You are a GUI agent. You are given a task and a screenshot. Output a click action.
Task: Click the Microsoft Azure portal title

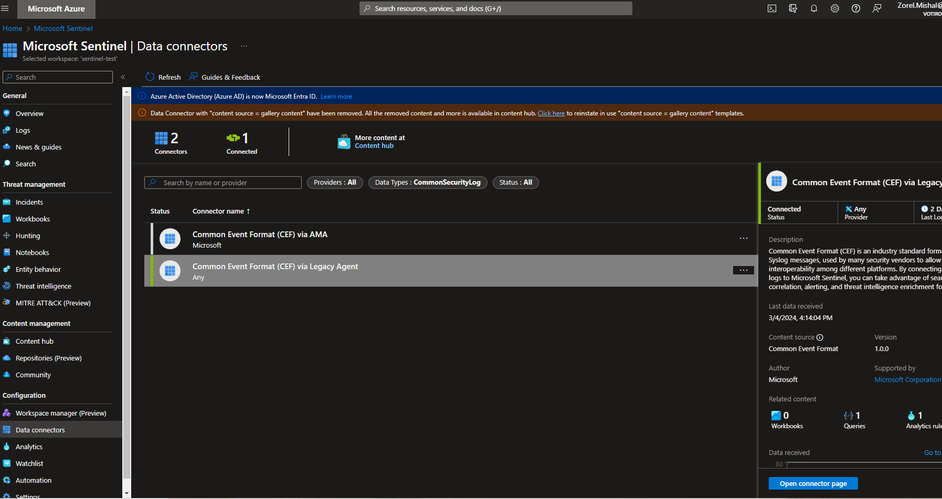pos(56,9)
